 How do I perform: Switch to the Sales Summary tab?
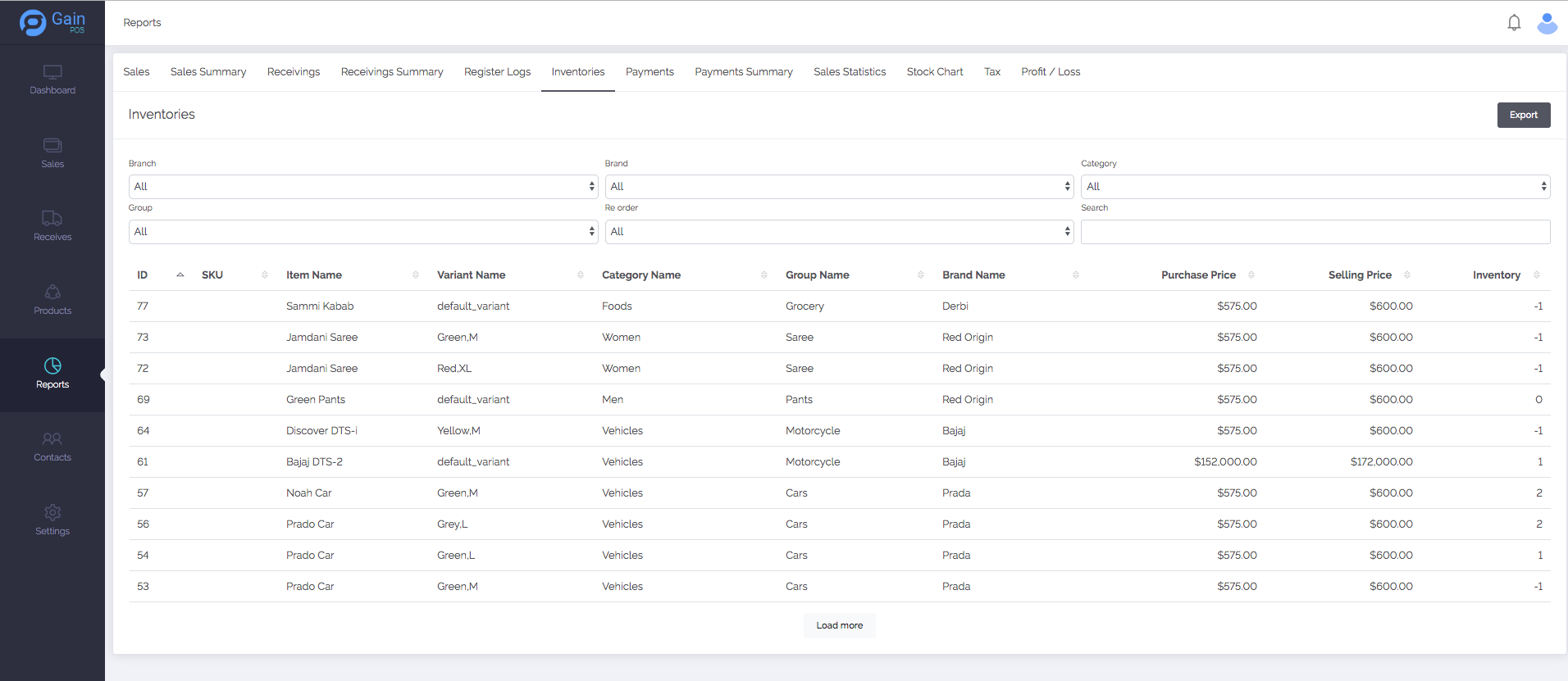click(208, 72)
